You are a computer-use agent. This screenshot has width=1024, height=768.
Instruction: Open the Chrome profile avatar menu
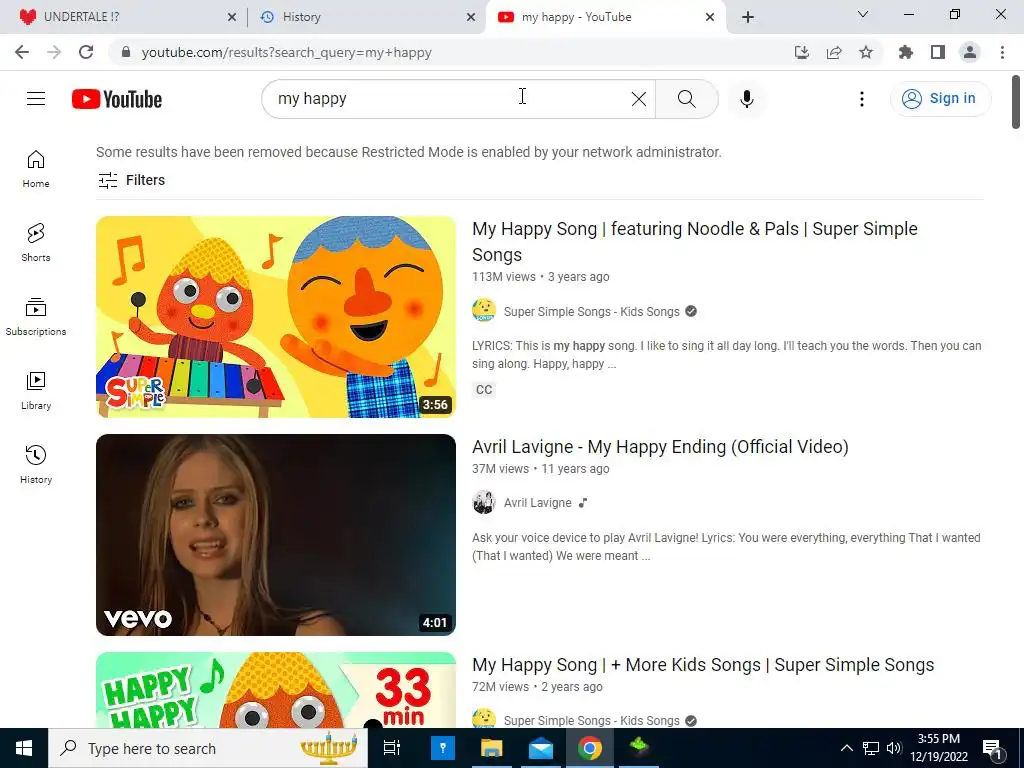pyautogui.click(x=970, y=52)
